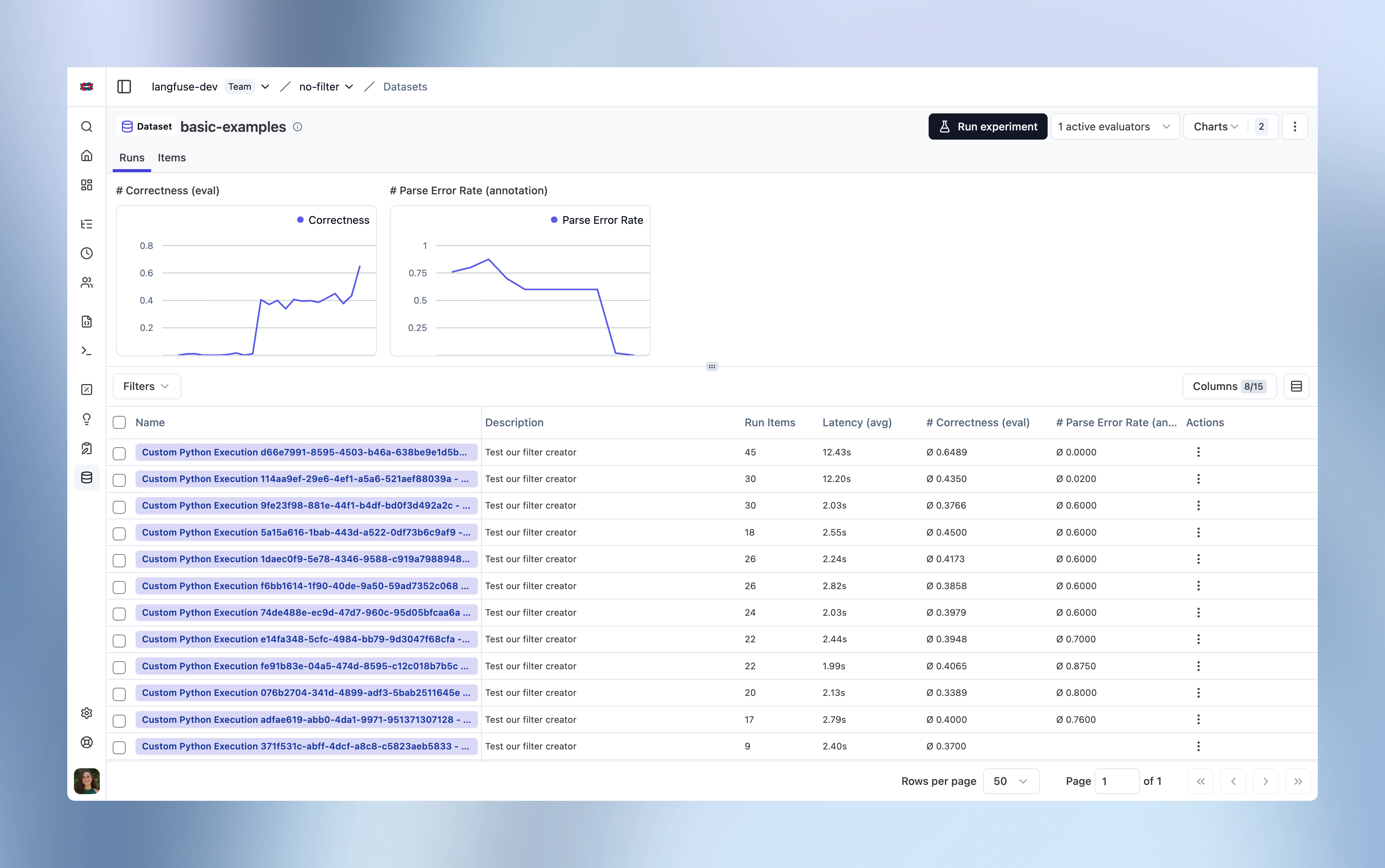Screen dimensions: 1385x868
Task: Select checkbox for run 371f531c
Action: [119, 747]
